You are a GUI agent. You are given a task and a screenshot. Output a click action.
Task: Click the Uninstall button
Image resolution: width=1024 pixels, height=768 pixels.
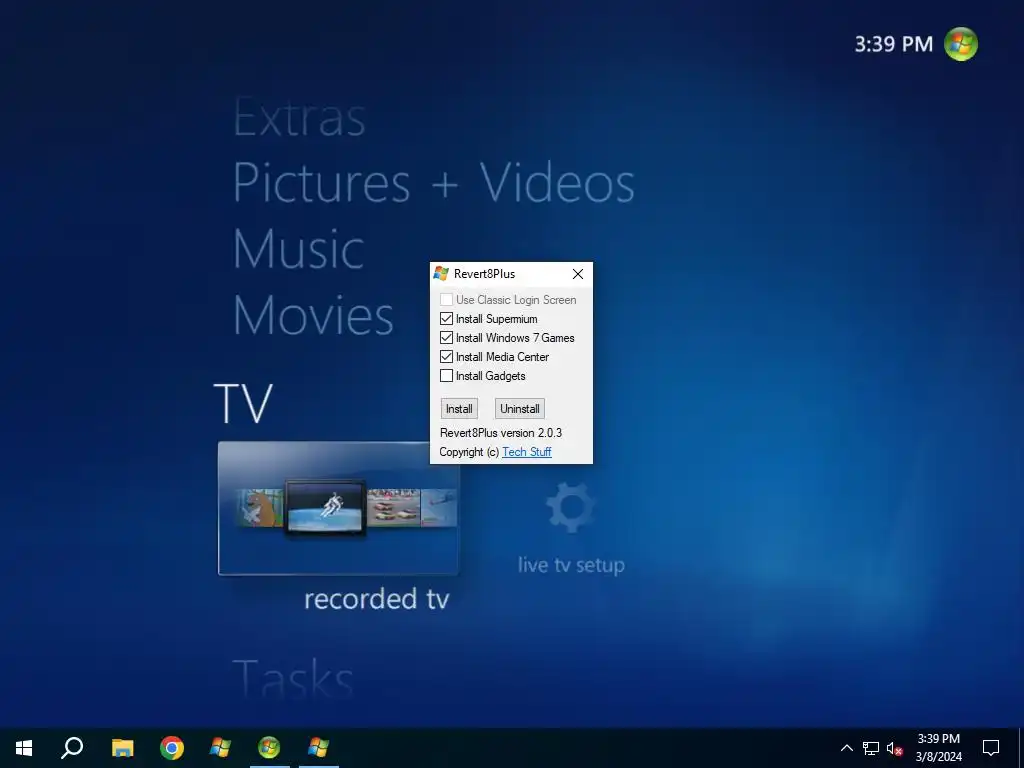tap(520, 409)
